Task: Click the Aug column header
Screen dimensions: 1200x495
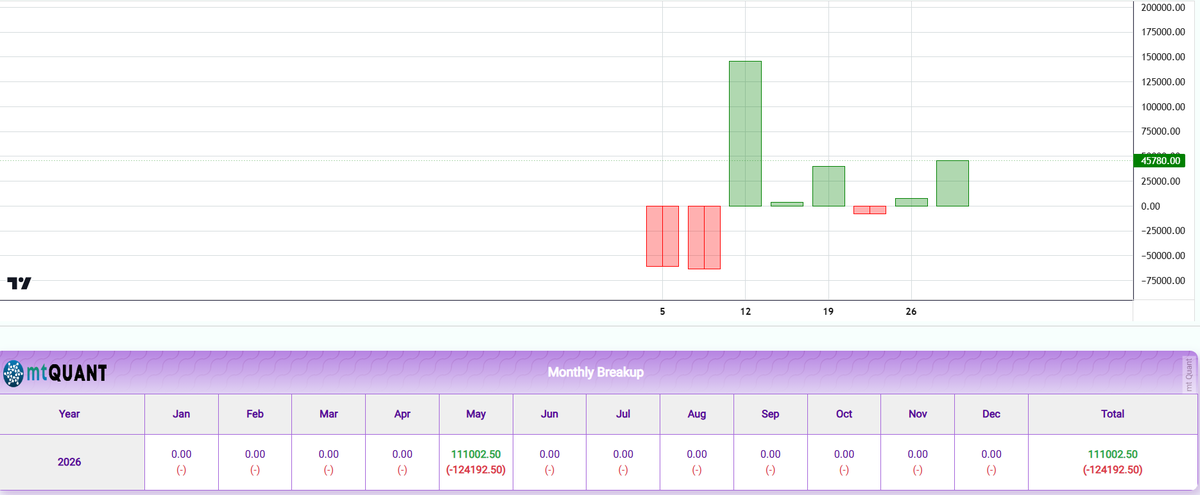Action: click(x=697, y=413)
